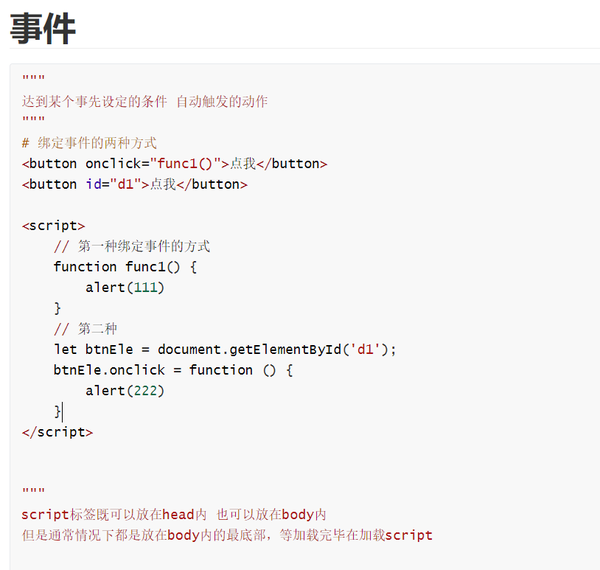Click the line 但是通常情况下都是放在body内的最底部
The width and height of the screenshot is (600, 570).
pos(227,535)
